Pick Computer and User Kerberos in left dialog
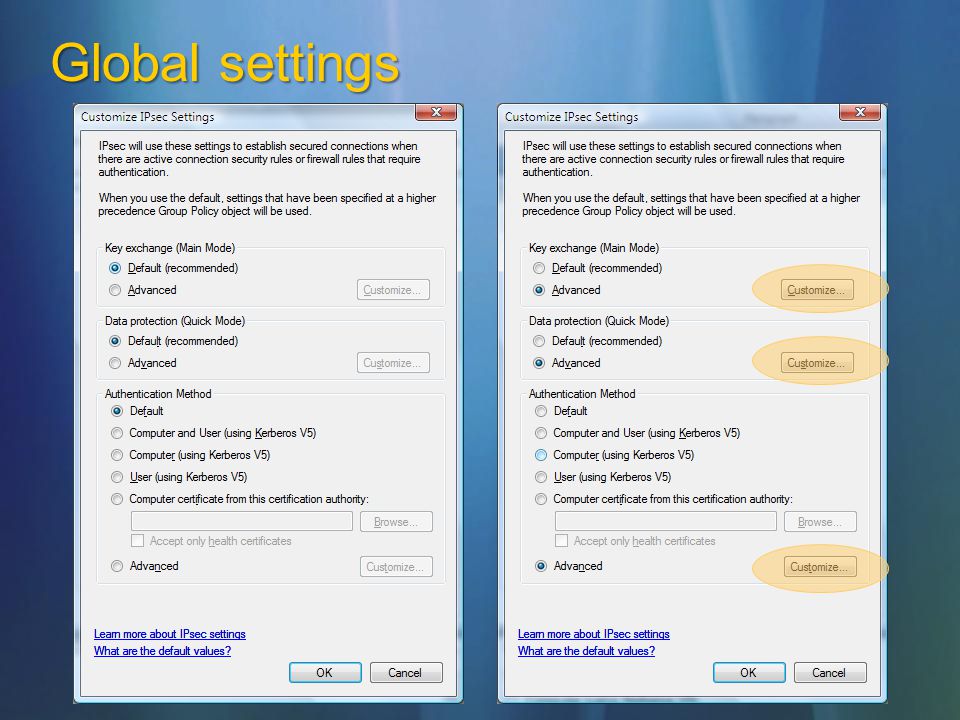The width and height of the screenshot is (960, 720). click(117, 433)
